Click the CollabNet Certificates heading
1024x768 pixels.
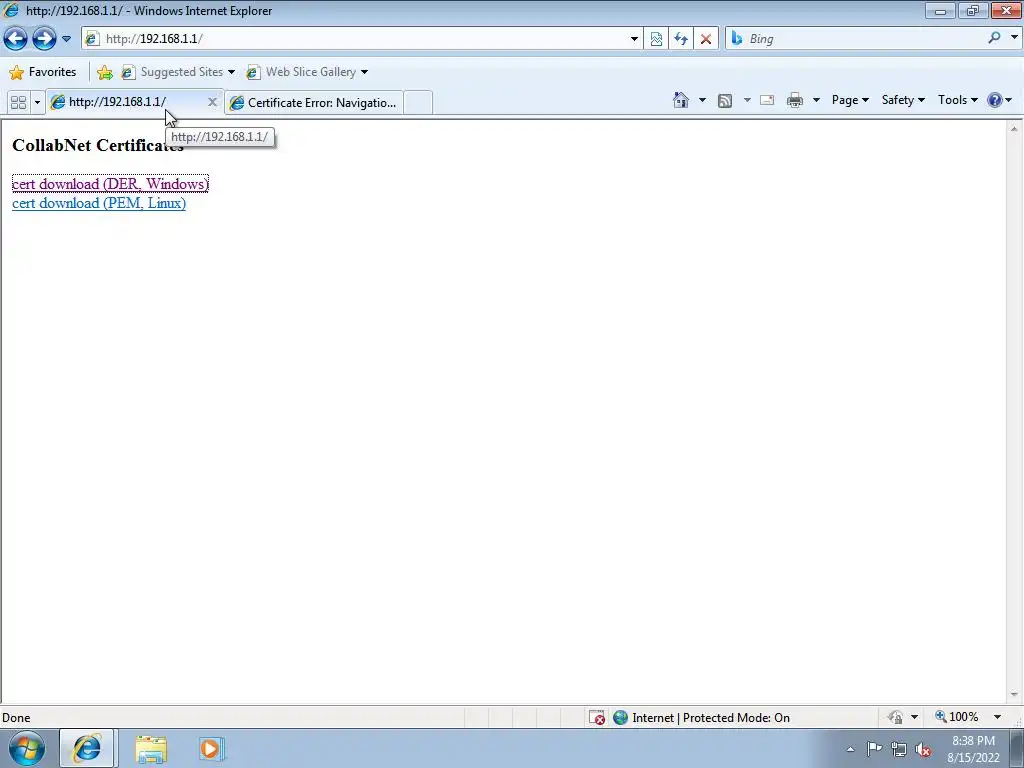tap(98, 145)
